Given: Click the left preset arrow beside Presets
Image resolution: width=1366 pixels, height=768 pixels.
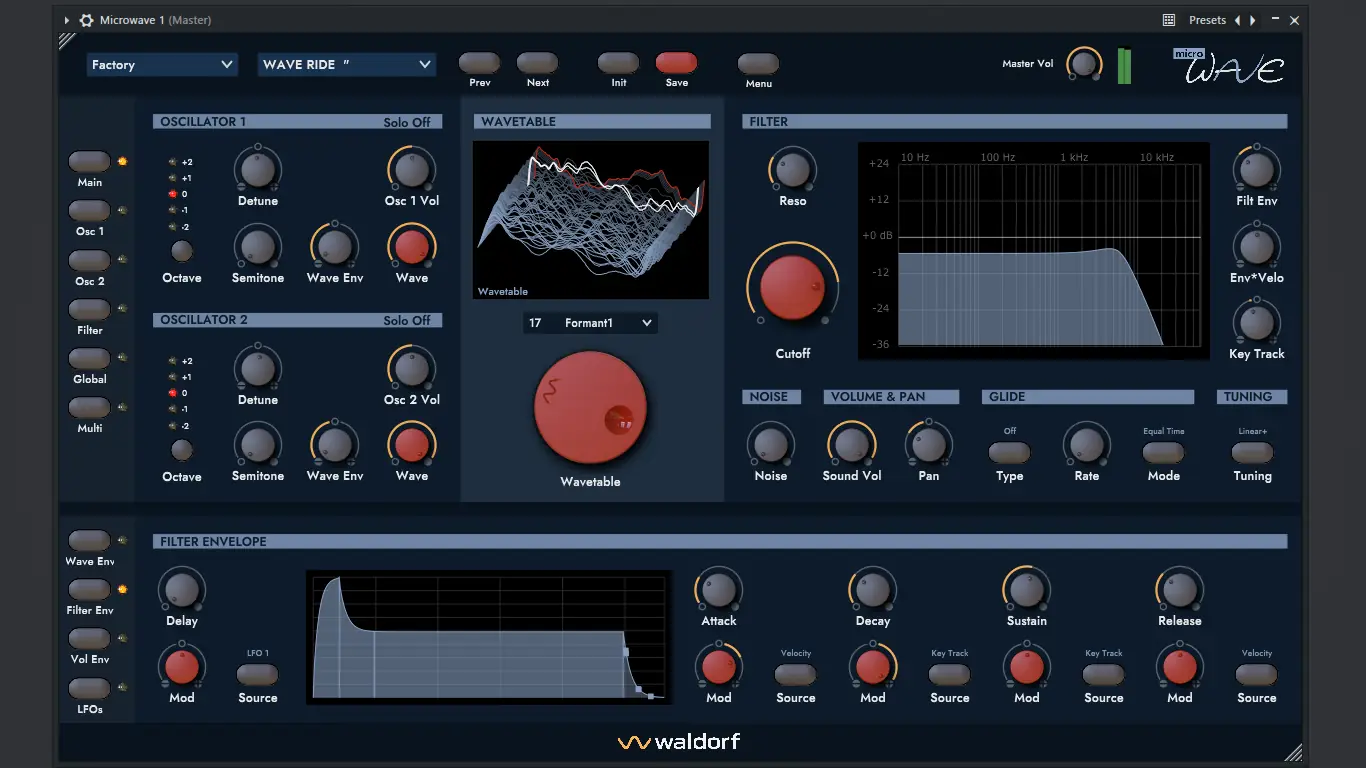Looking at the screenshot, I should coord(1238,20).
